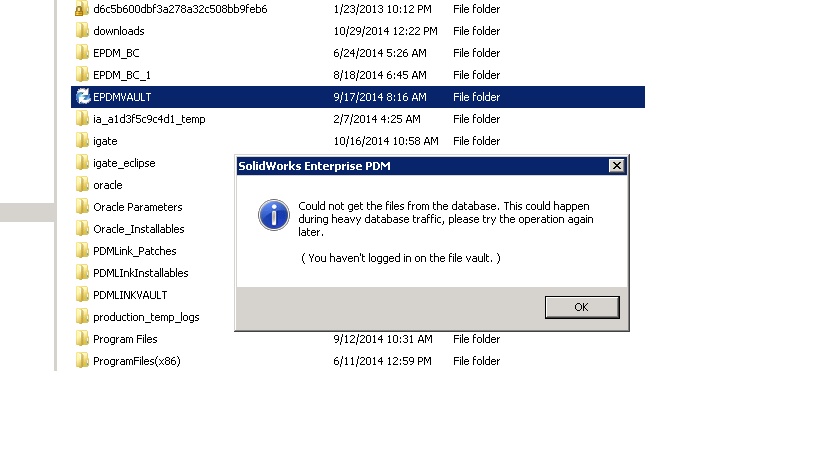Select the EPDM_BC_1 folder name

coord(122,75)
